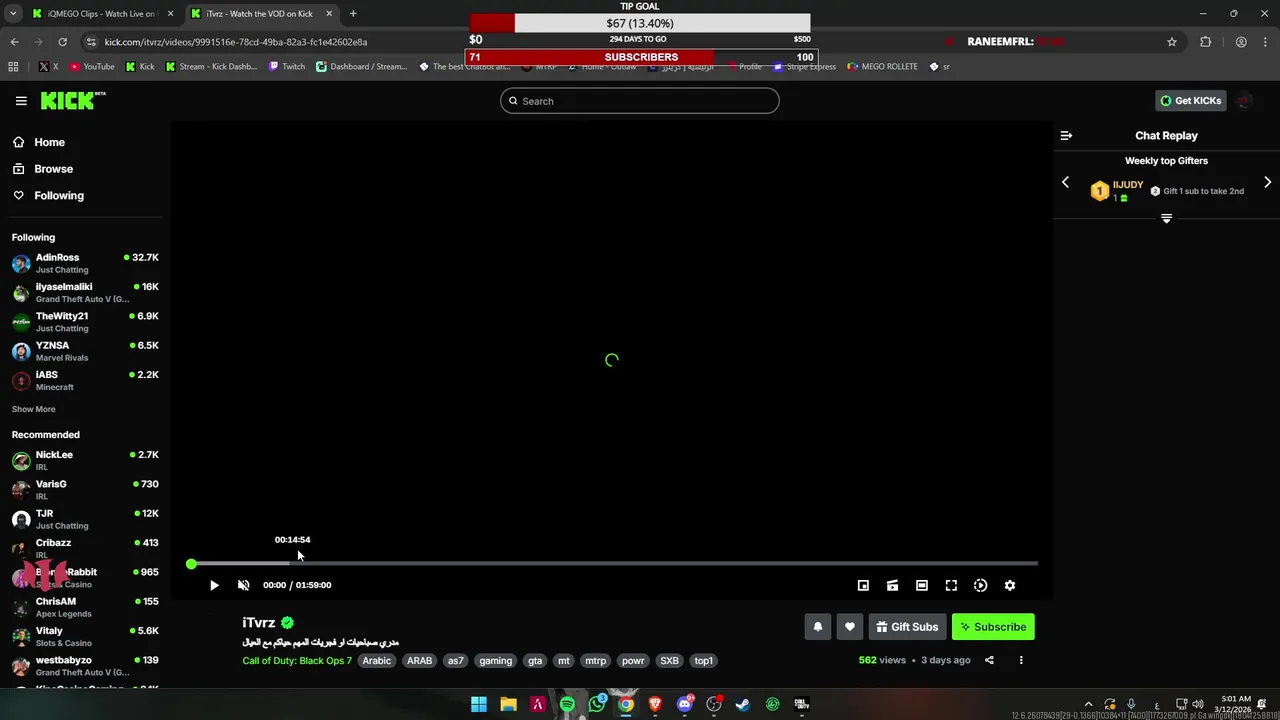
Task: Select the gta tag
Action: [535, 660]
